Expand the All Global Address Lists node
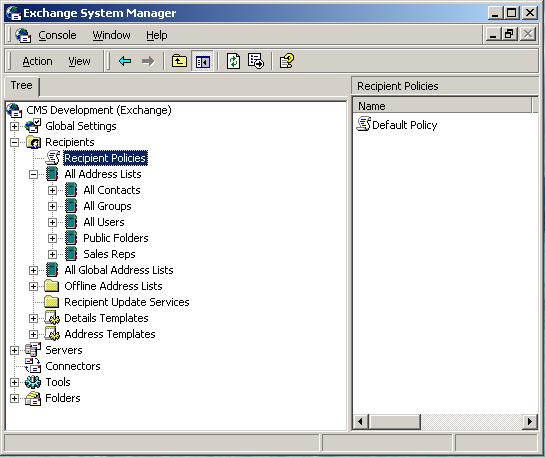Screen dimensions: 545x457 (33, 270)
